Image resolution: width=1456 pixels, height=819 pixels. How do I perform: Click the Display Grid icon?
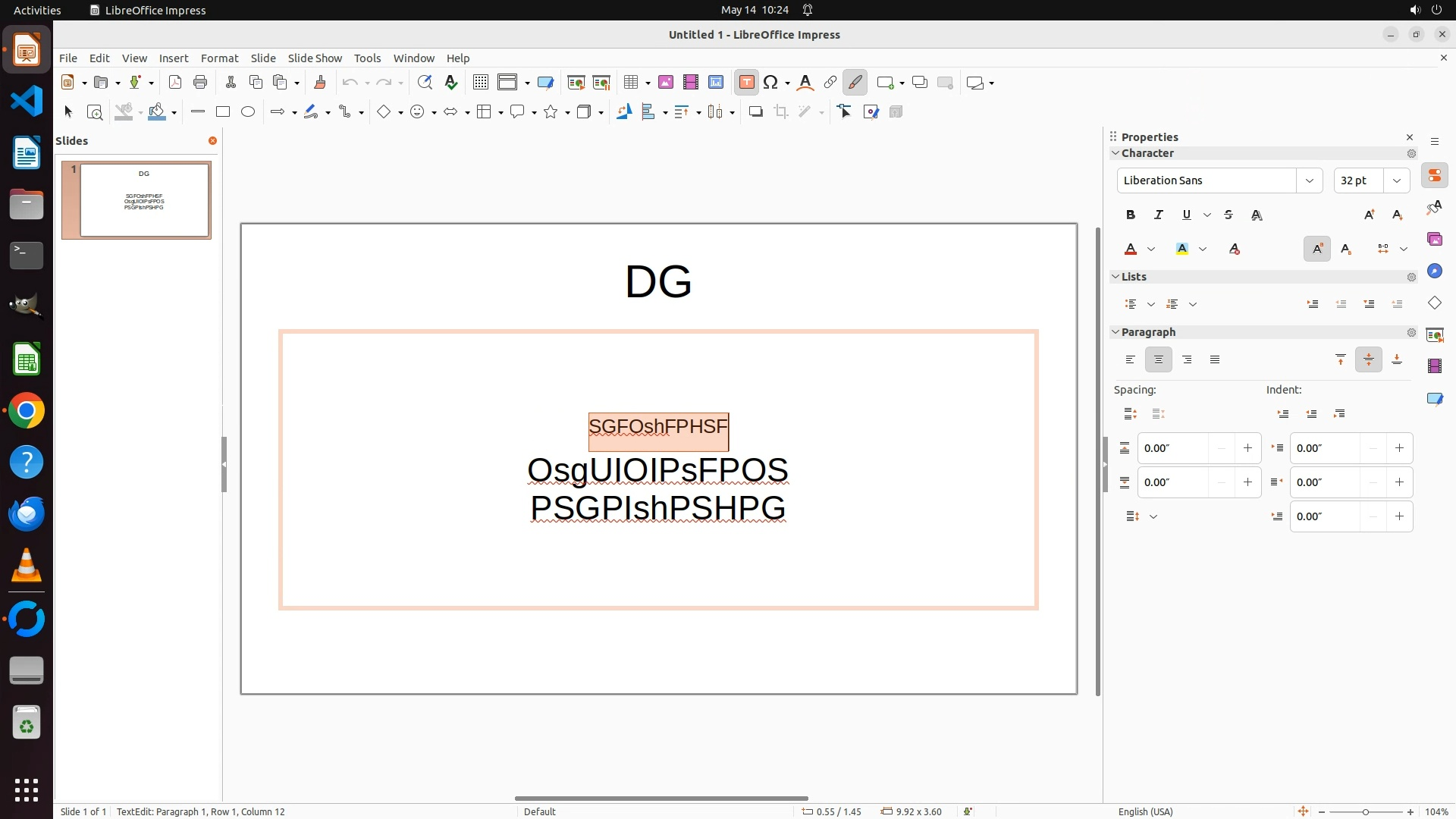[480, 83]
